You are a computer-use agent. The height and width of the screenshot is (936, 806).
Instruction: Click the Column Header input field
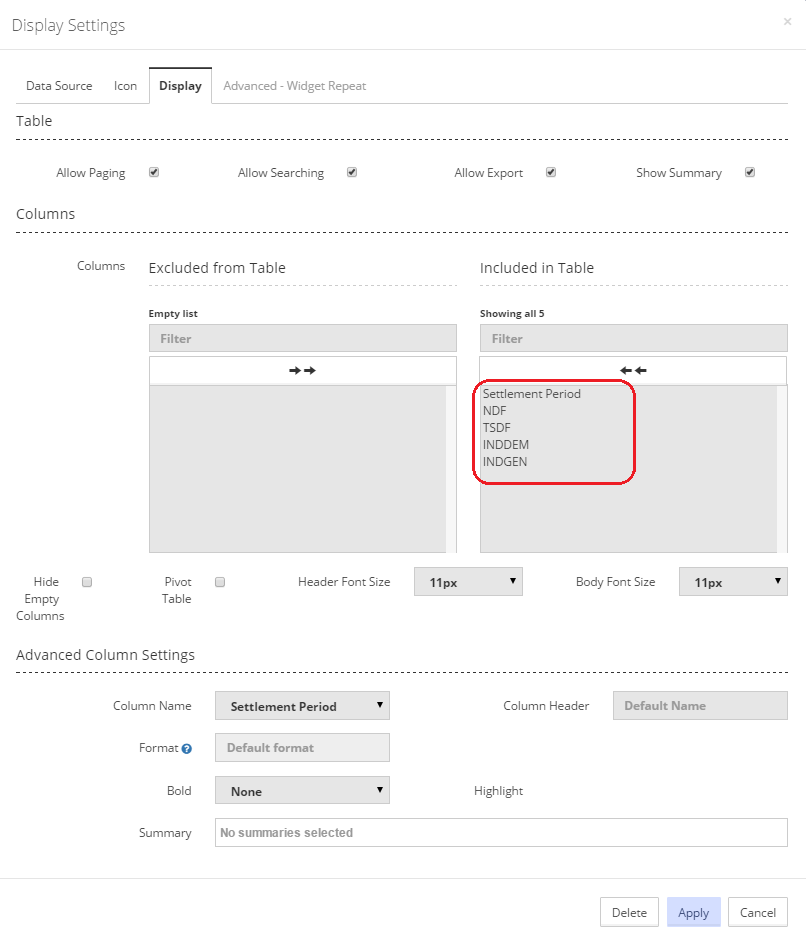click(700, 706)
